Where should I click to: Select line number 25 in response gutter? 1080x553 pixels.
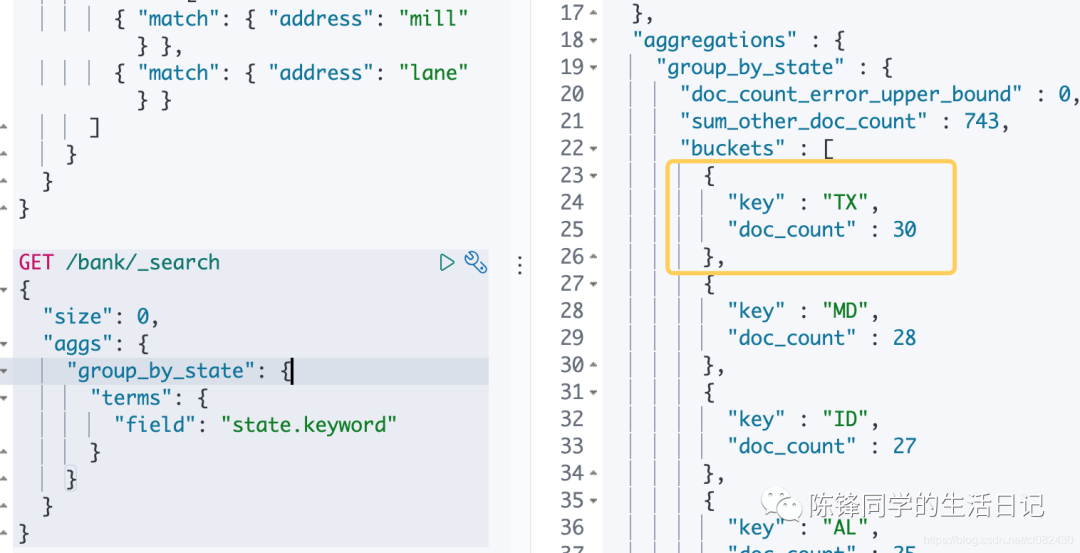tap(572, 230)
